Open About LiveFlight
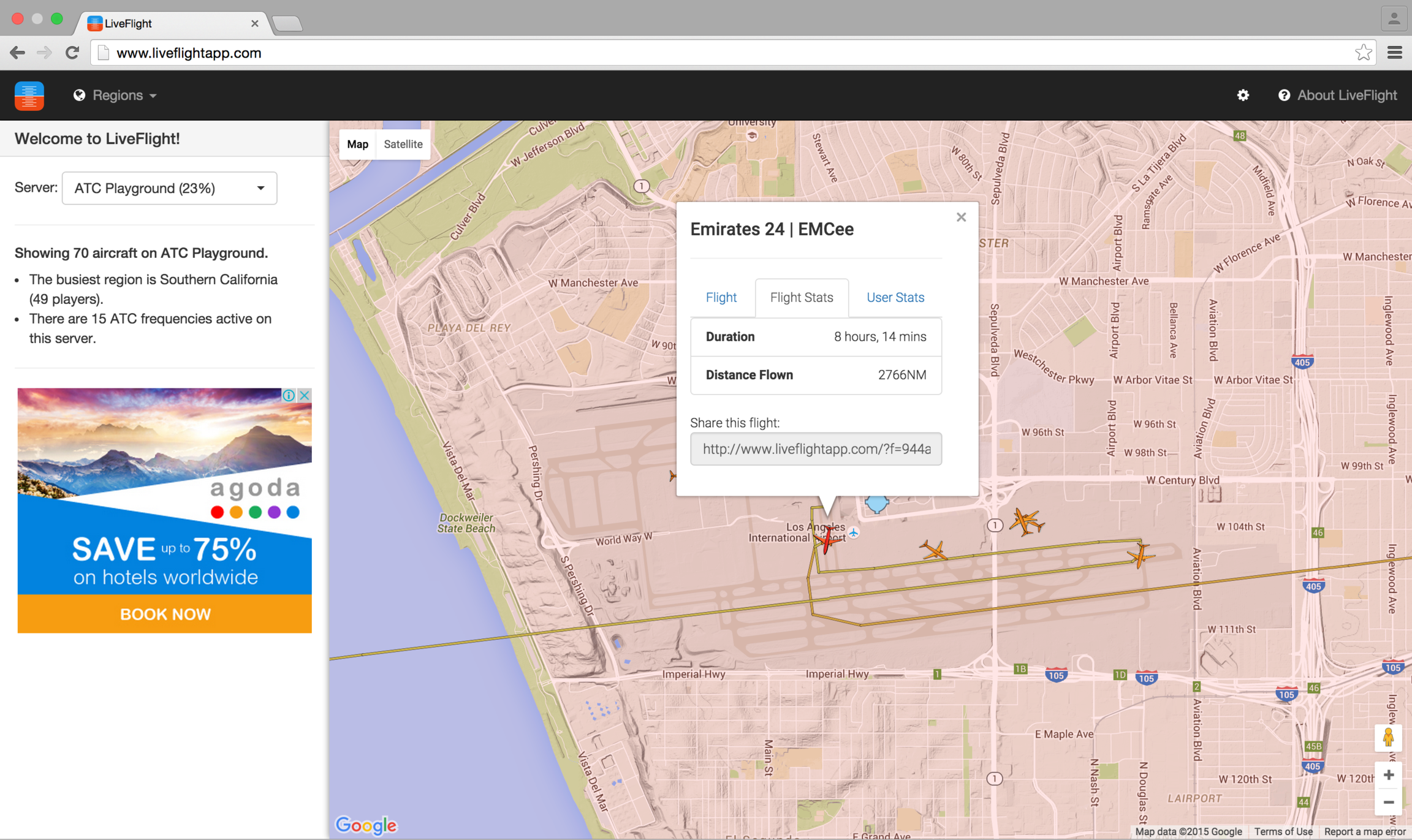The height and width of the screenshot is (840, 1412). [1337, 96]
